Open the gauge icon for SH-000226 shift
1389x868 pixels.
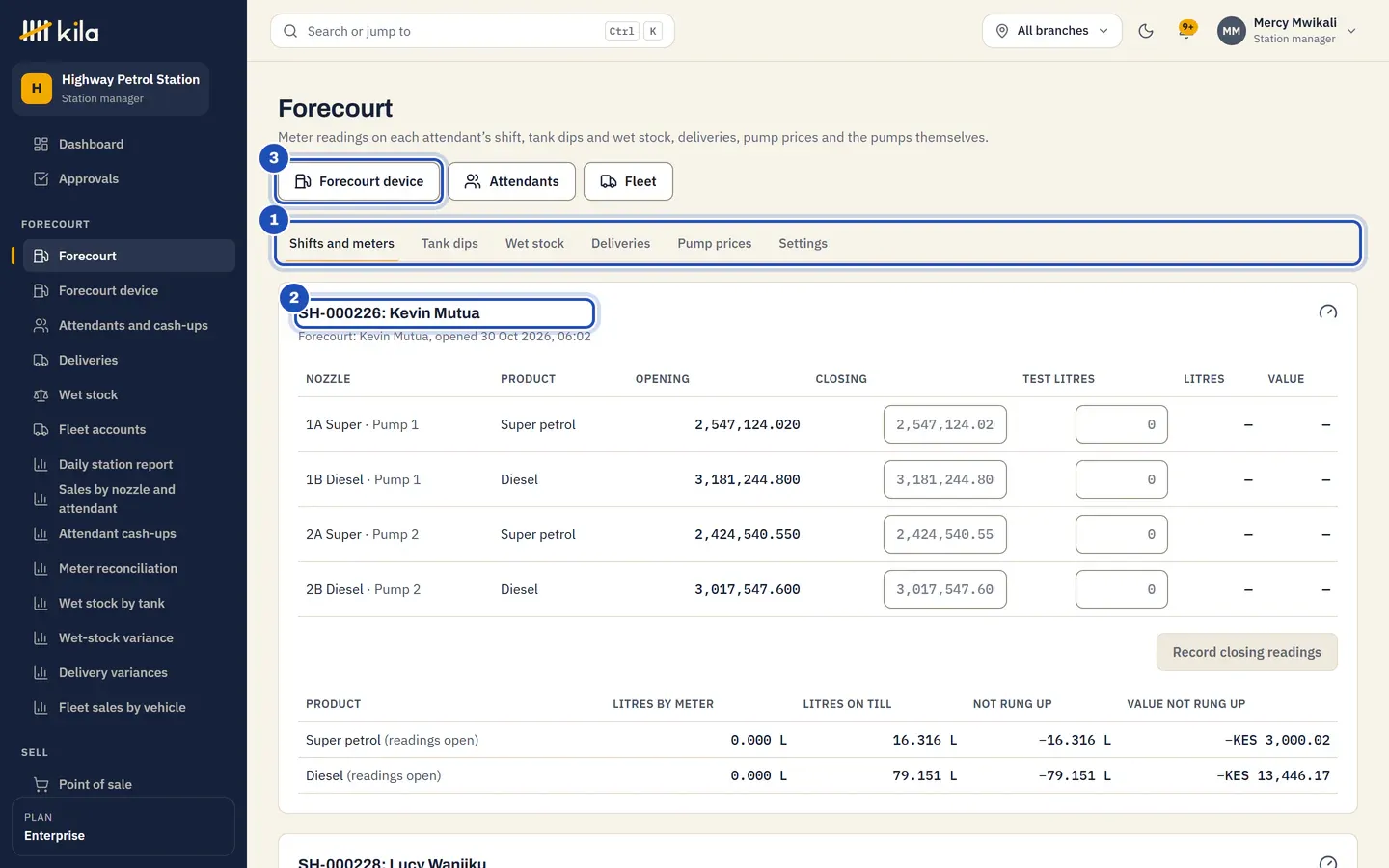pos(1328,312)
